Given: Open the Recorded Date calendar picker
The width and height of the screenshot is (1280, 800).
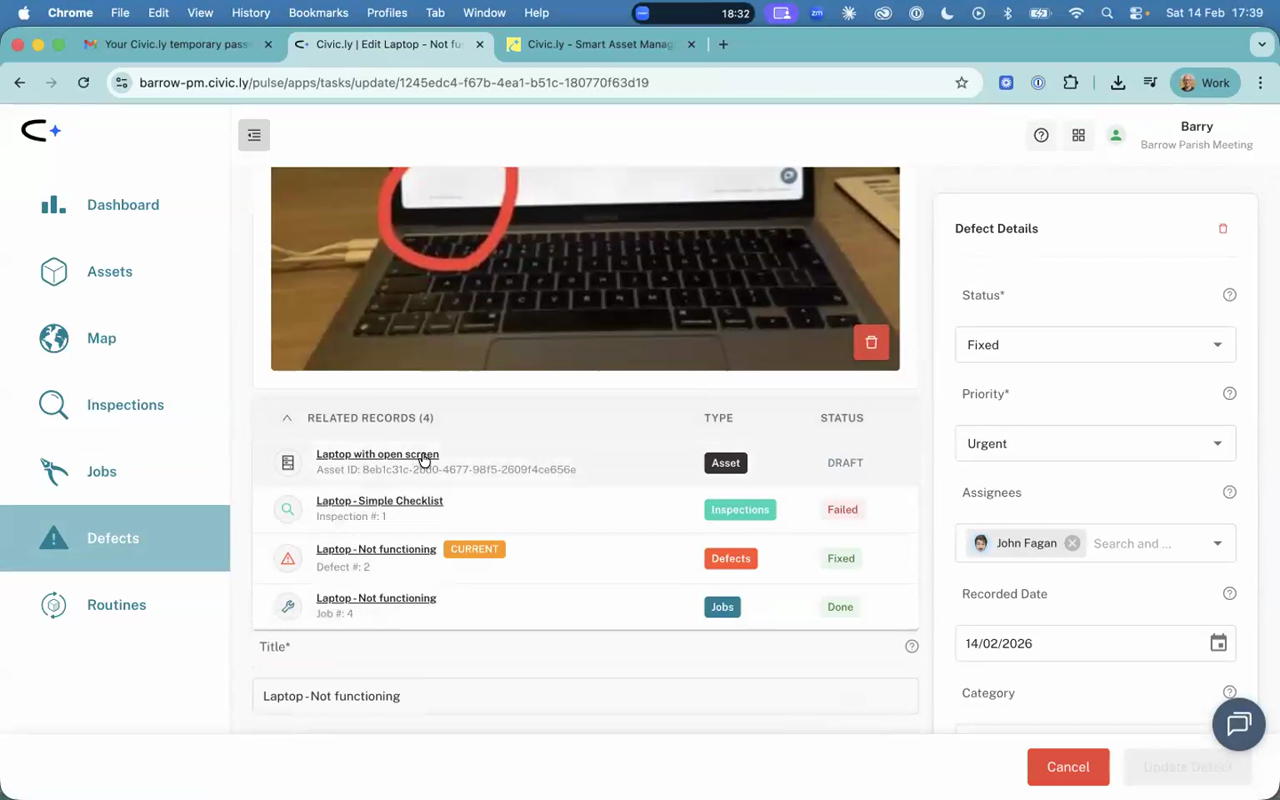Looking at the screenshot, I should pos(1218,643).
